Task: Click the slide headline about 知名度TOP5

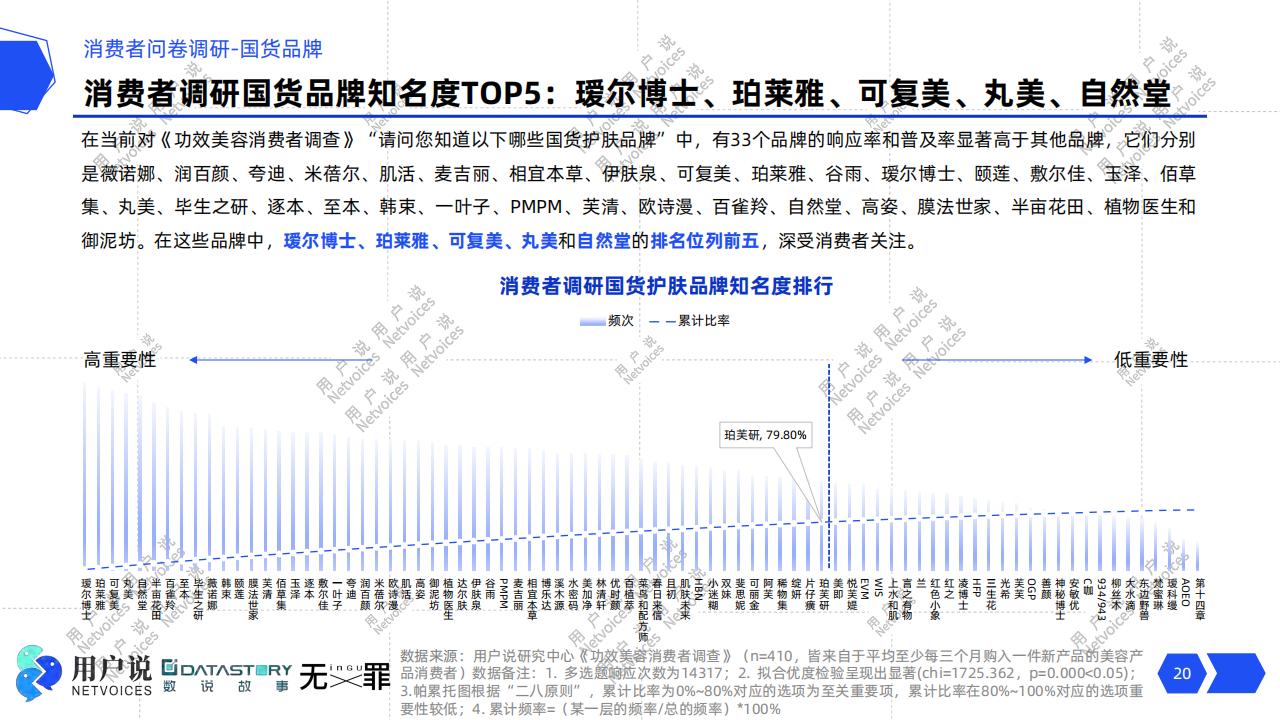Action: tap(627, 94)
